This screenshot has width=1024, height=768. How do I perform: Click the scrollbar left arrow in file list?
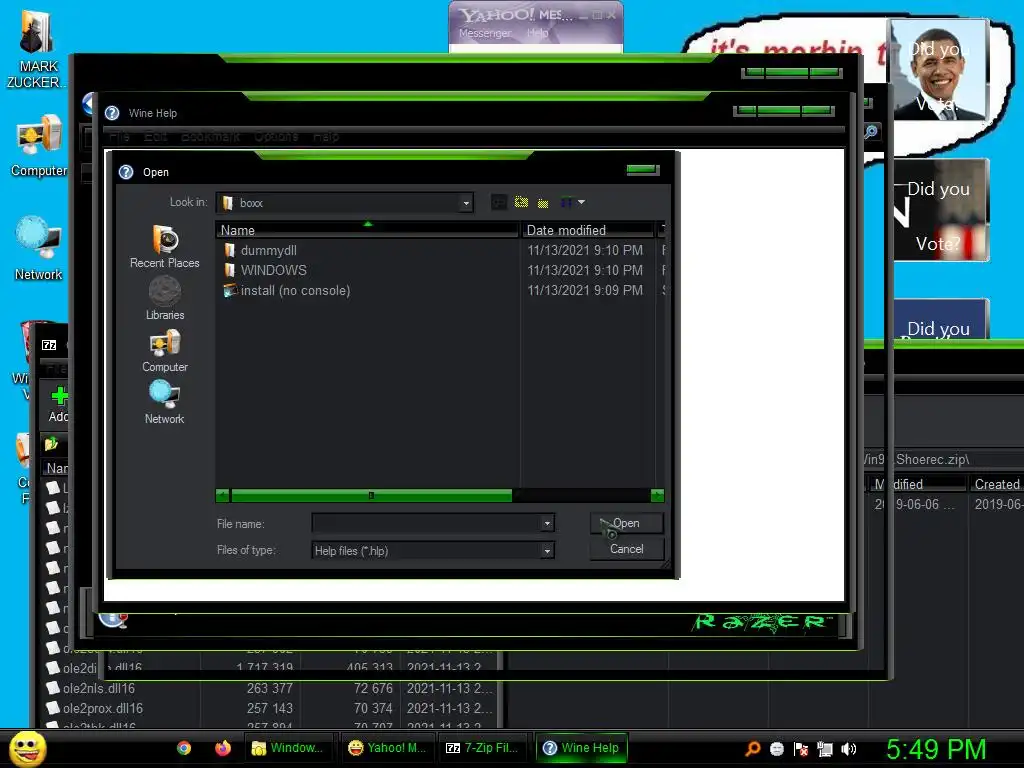(223, 496)
